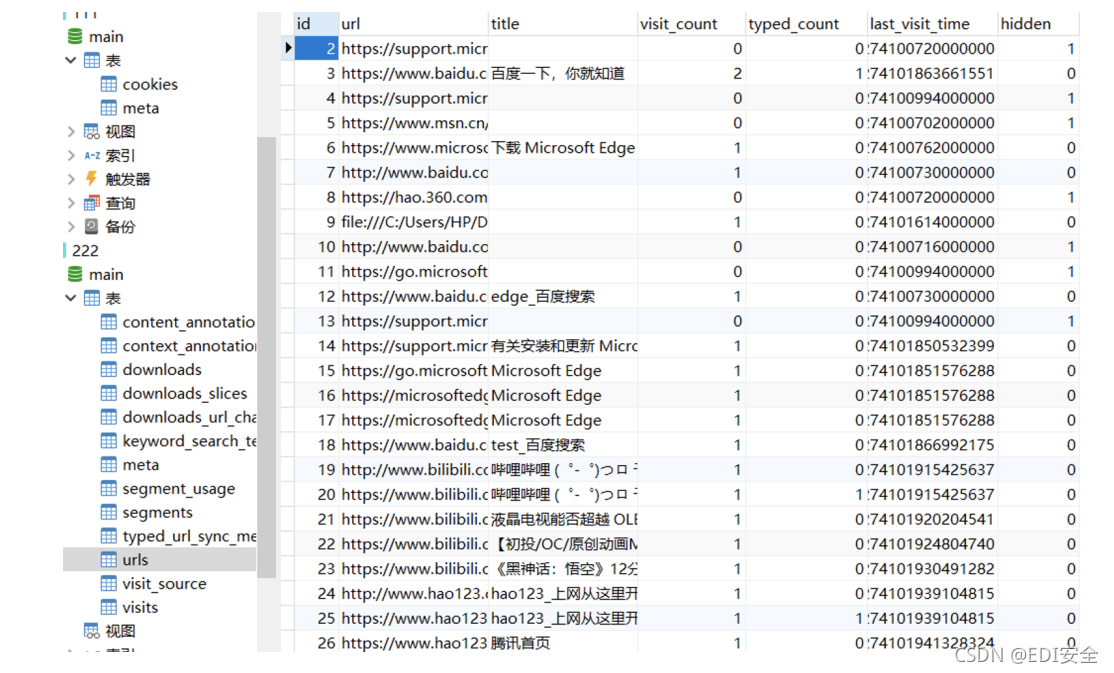The image size is (1114, 673).
Task: Click url cell https://www.msn.cn/
Action: click(414, 123)
